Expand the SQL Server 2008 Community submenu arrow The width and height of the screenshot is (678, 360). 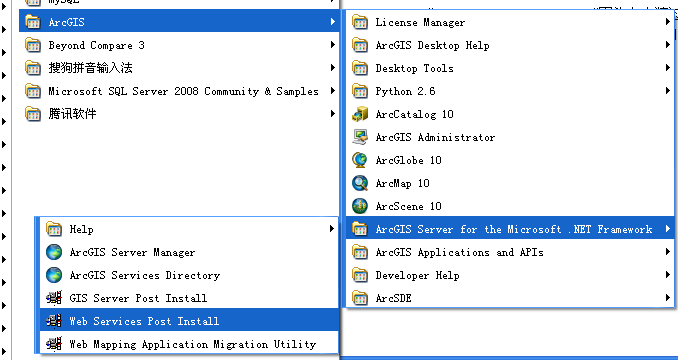pos(333,90)
